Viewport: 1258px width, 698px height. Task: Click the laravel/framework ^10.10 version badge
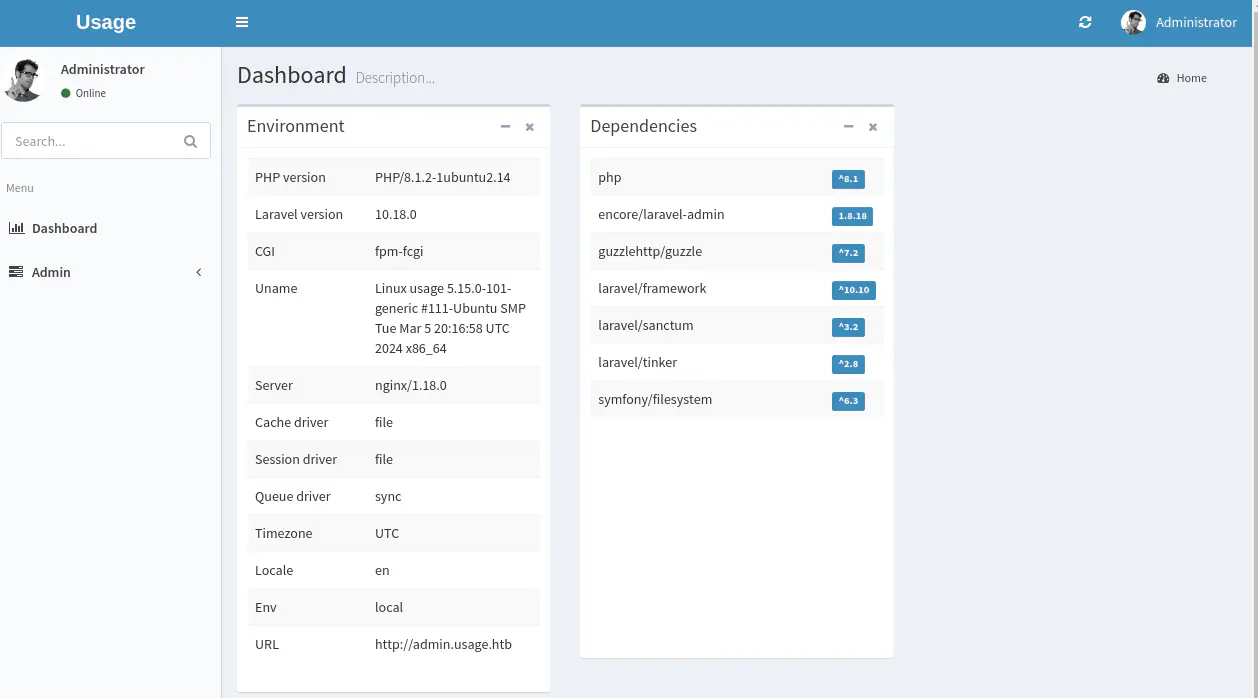pos(853,290)
